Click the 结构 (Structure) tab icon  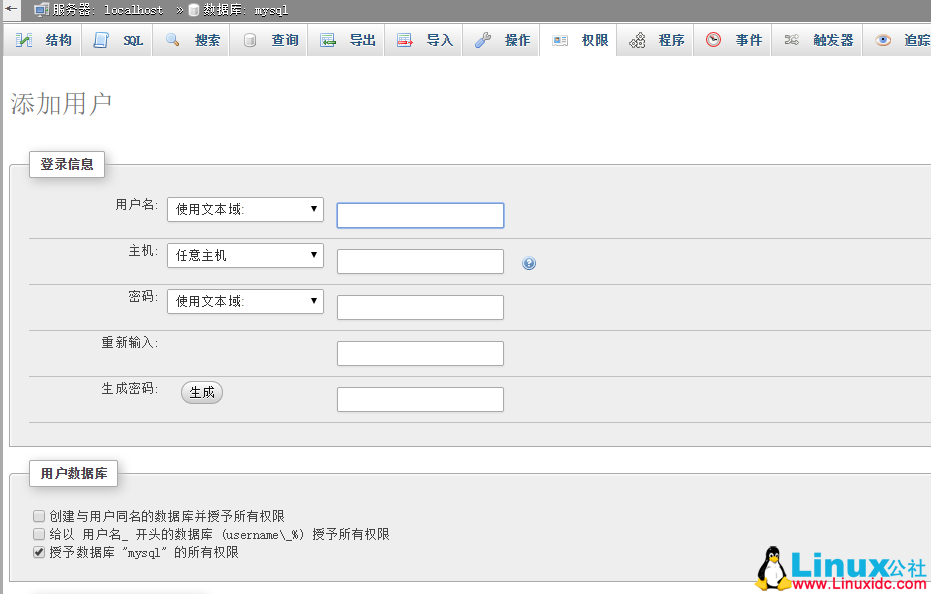click(24, 41)
